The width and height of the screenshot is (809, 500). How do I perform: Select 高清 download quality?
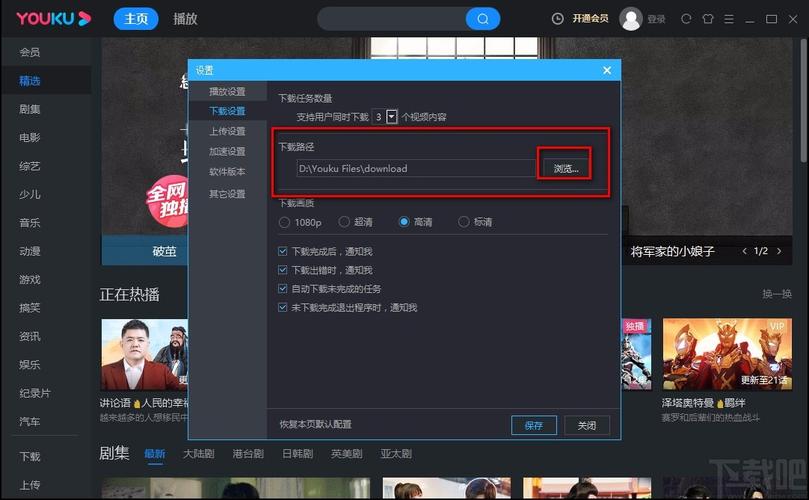coord(404,222)
